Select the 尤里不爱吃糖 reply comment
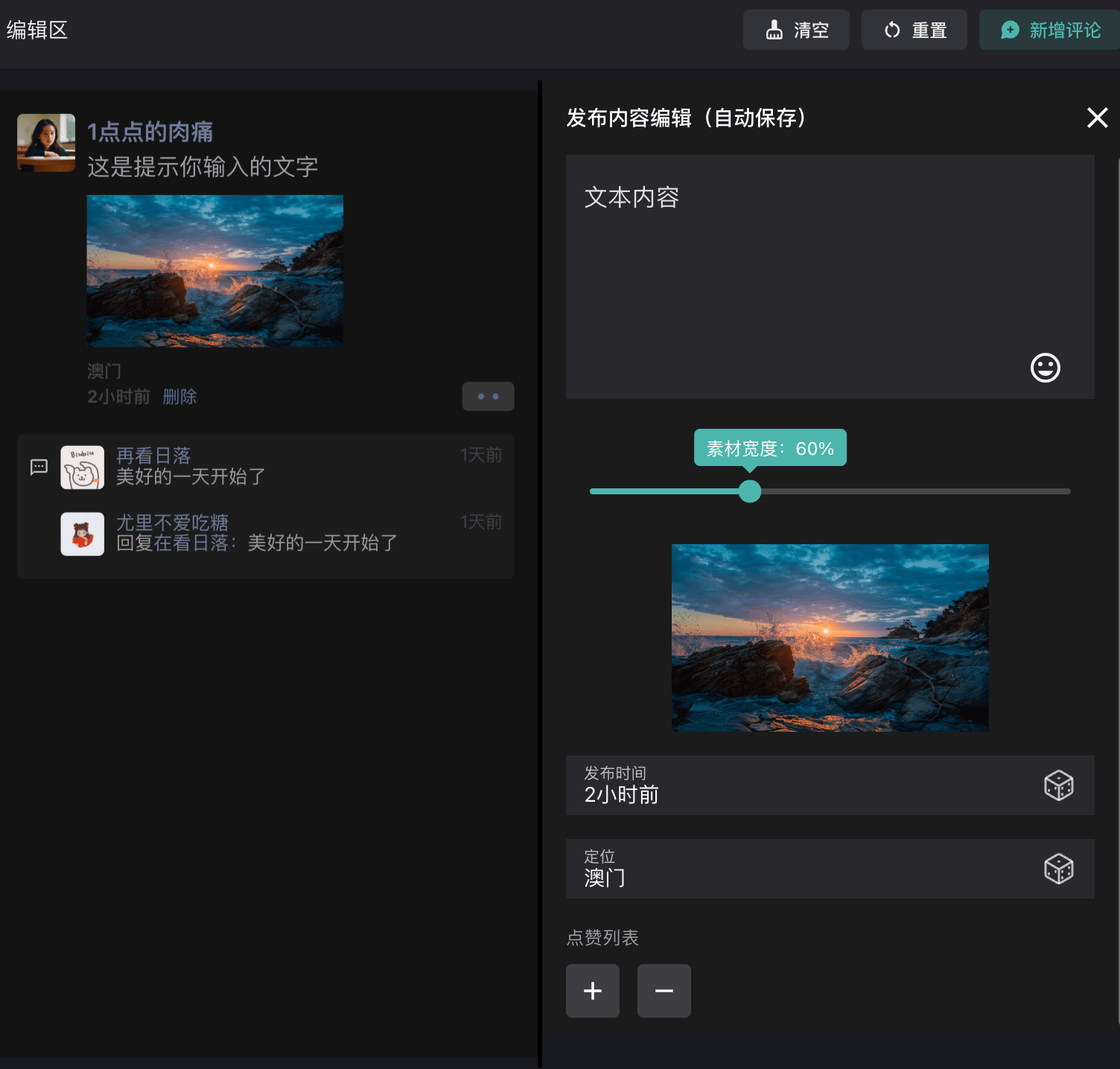Screen dimensions: 1120x1069 [257, 533]
